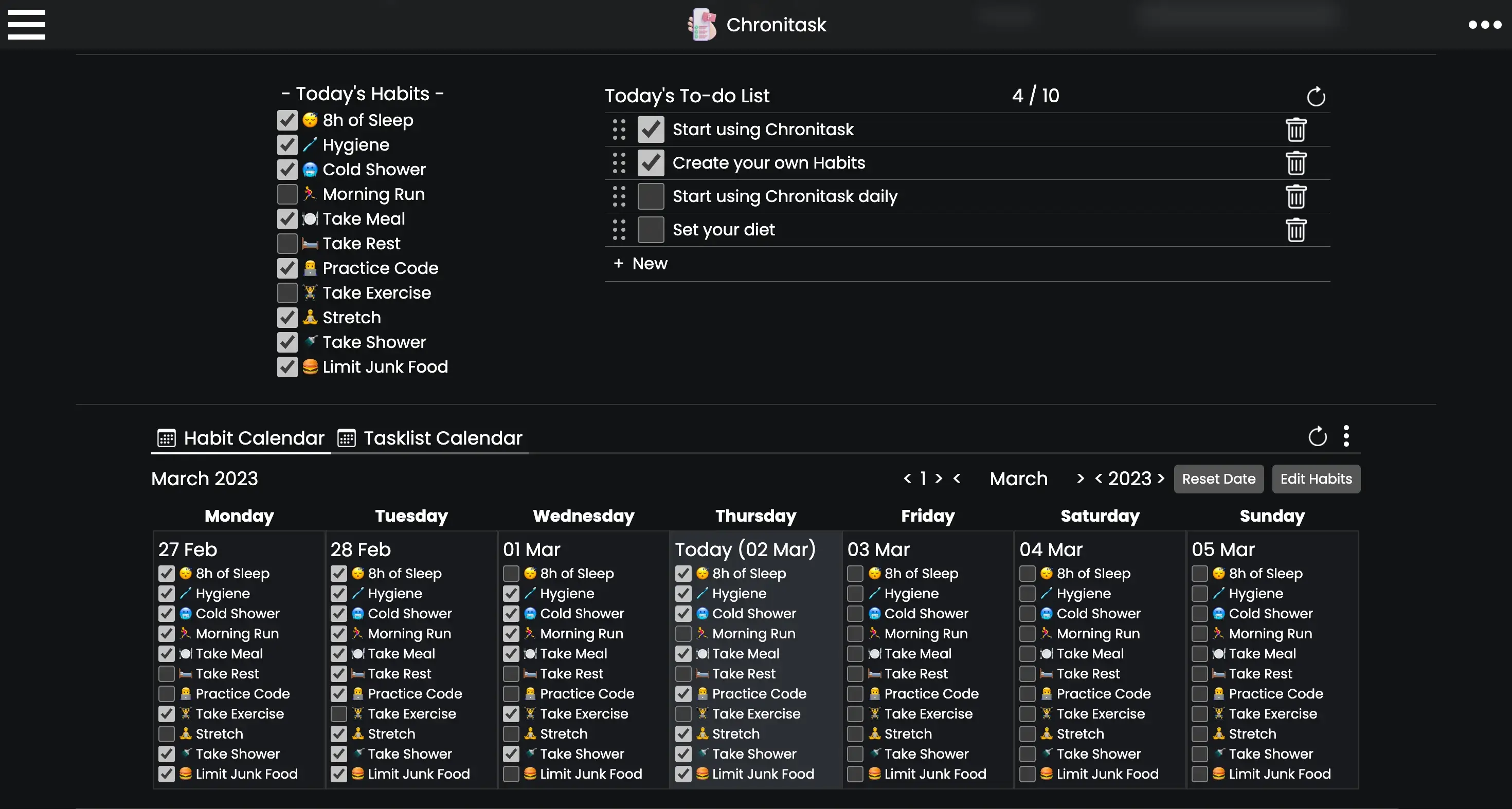Check Morning Run in Today's Habits

287,194
